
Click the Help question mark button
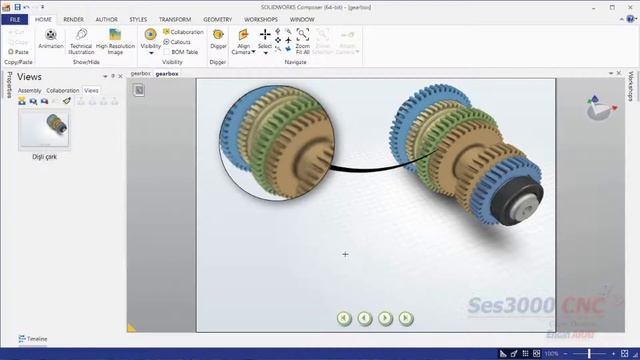(x=631, y=19)
